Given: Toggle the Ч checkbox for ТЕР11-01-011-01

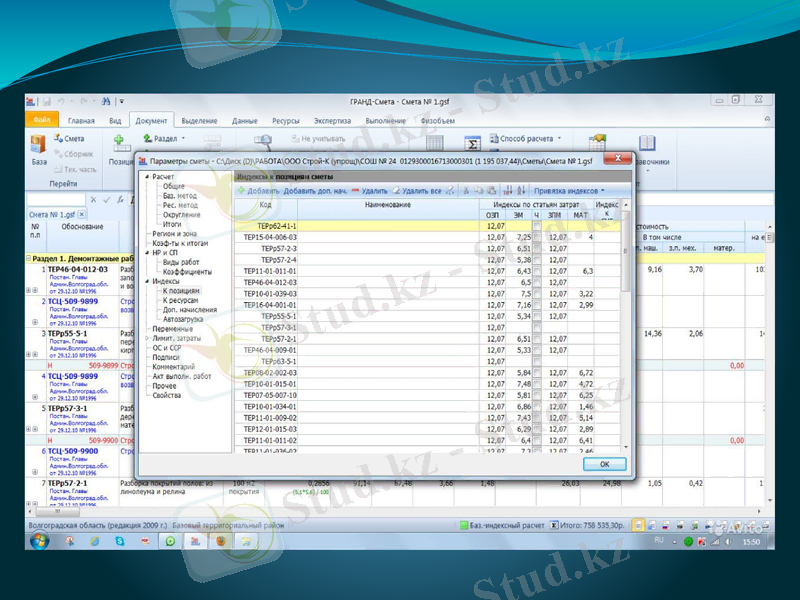Looking at the screenshot, I should pos(537,270).
